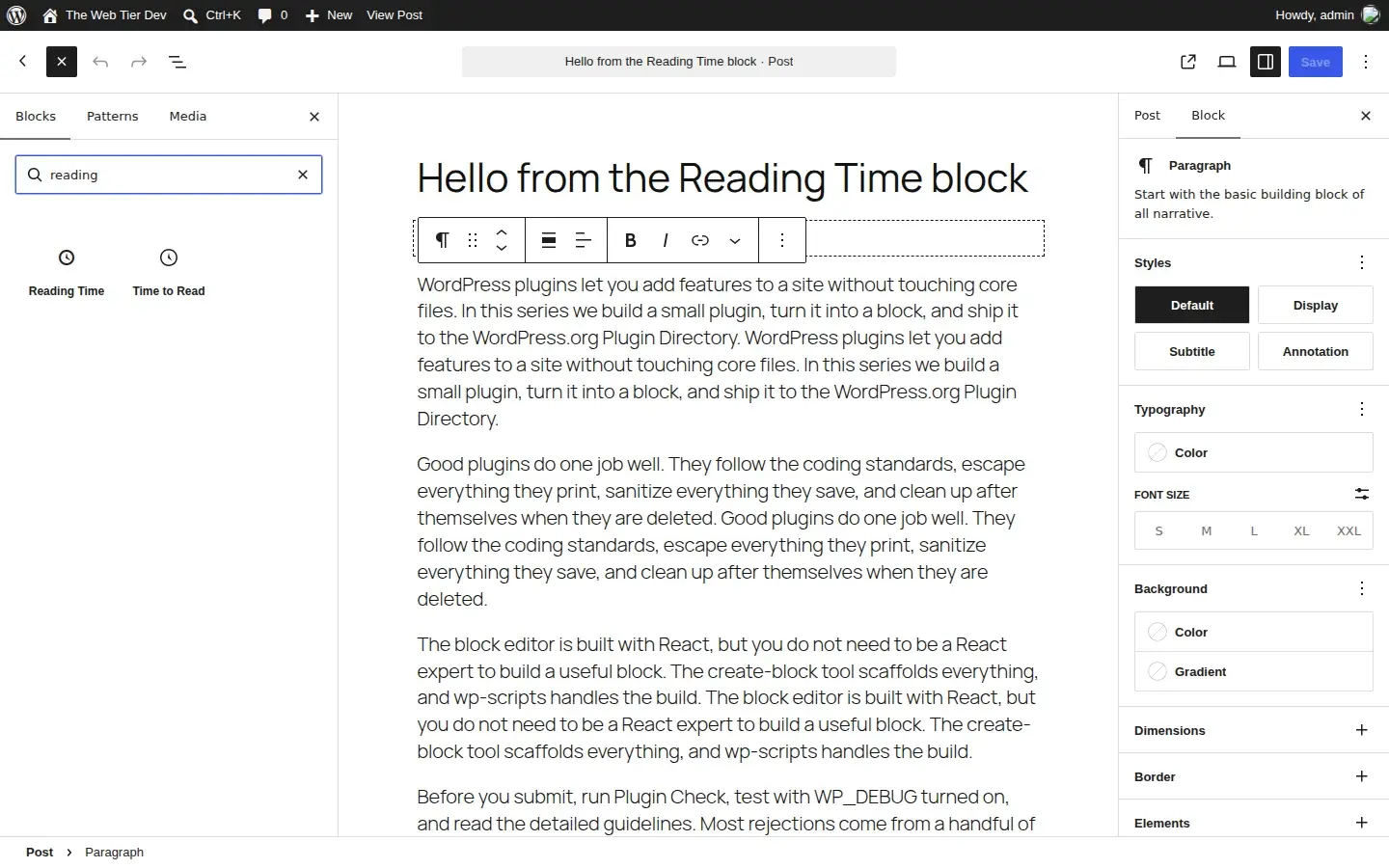The height and width of the screenshot is (868, 1389).
Task: Expand the Border panel plus
Action: coord(1362,776)
